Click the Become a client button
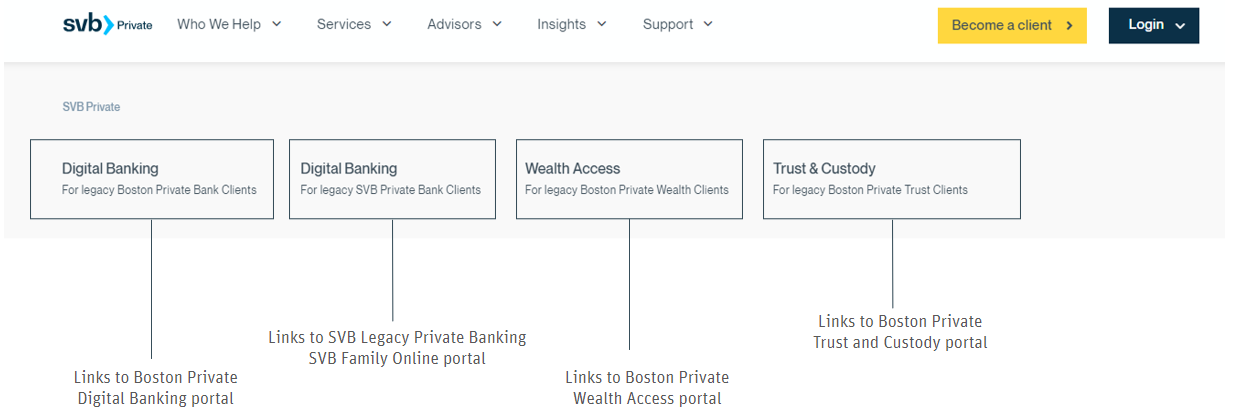 [1012, 26]
